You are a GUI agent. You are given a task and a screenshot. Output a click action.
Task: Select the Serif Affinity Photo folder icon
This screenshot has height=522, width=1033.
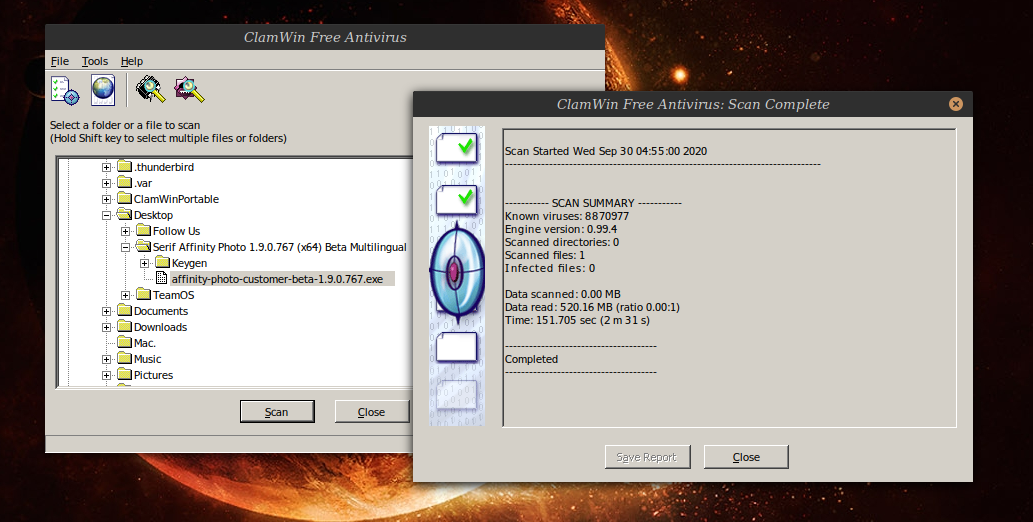point(144,246)
